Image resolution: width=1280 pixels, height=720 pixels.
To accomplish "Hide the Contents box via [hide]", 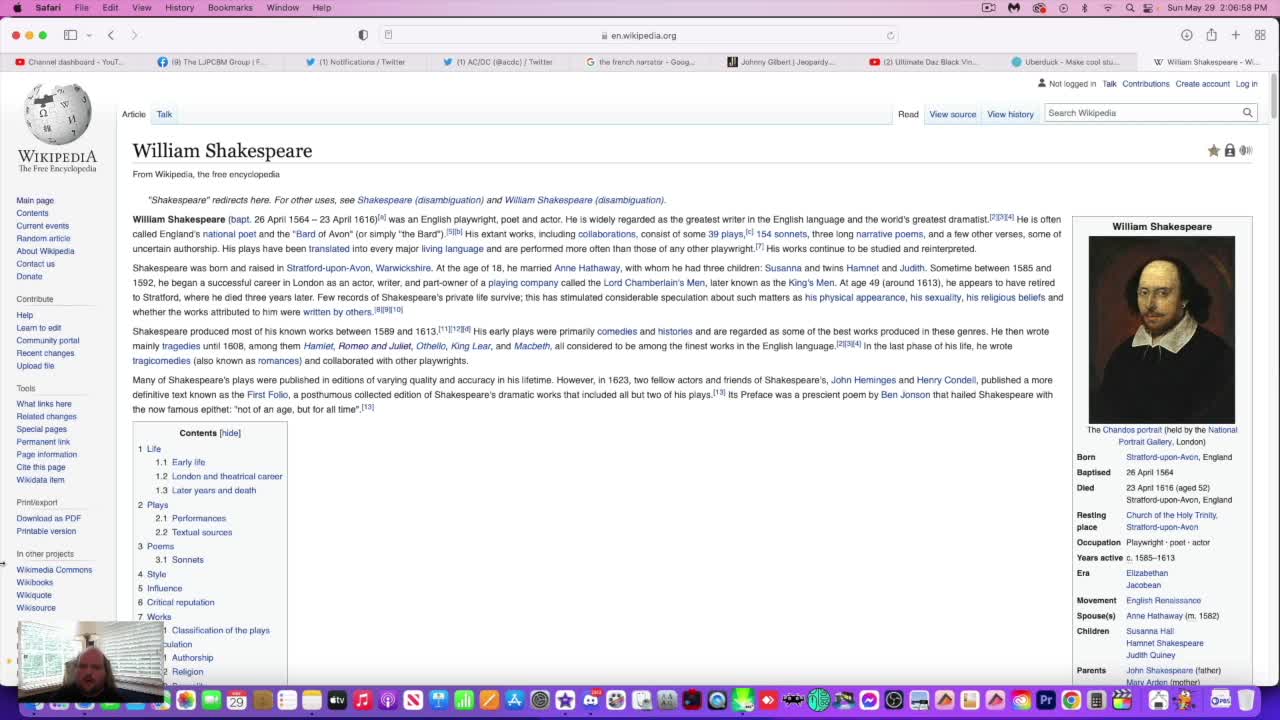I will click(x=230, y=433).
